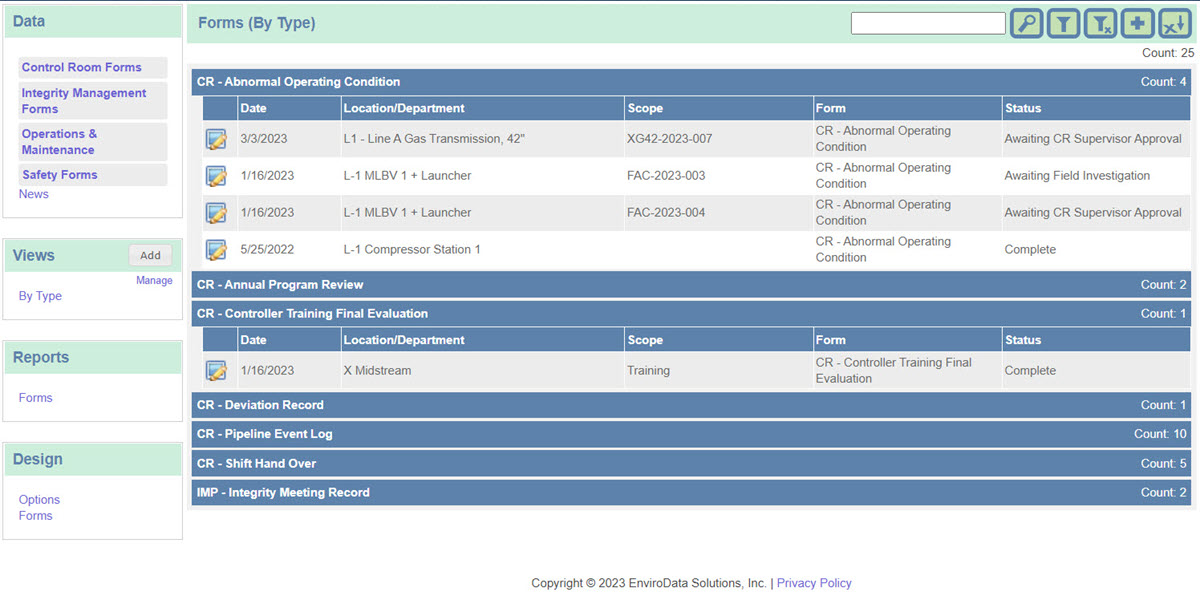Click the Add button in Views

point(150,255)
